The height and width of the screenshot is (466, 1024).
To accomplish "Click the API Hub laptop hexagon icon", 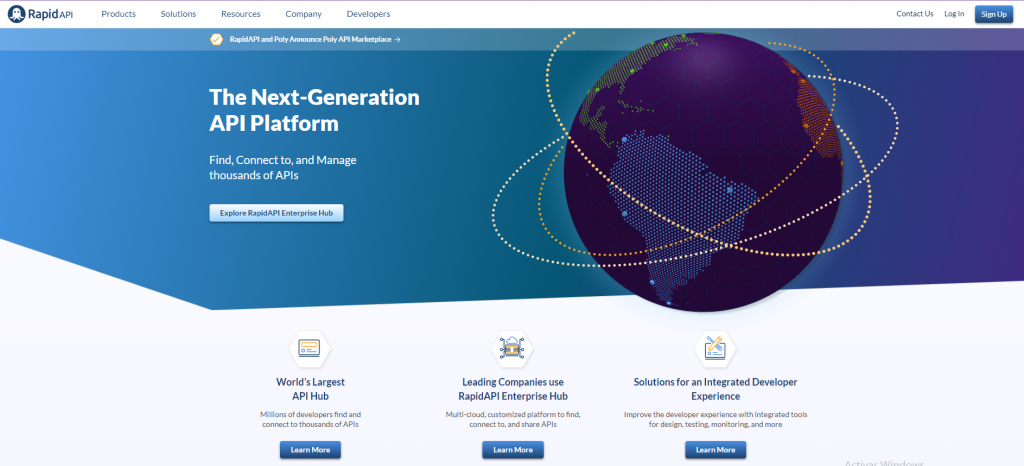I will (x=310, y=349).
